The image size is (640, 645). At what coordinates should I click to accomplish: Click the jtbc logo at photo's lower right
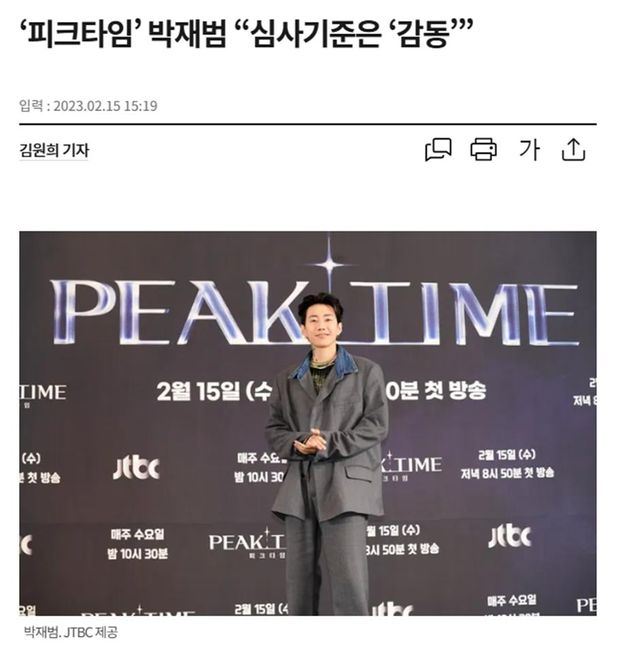[510, 536]
